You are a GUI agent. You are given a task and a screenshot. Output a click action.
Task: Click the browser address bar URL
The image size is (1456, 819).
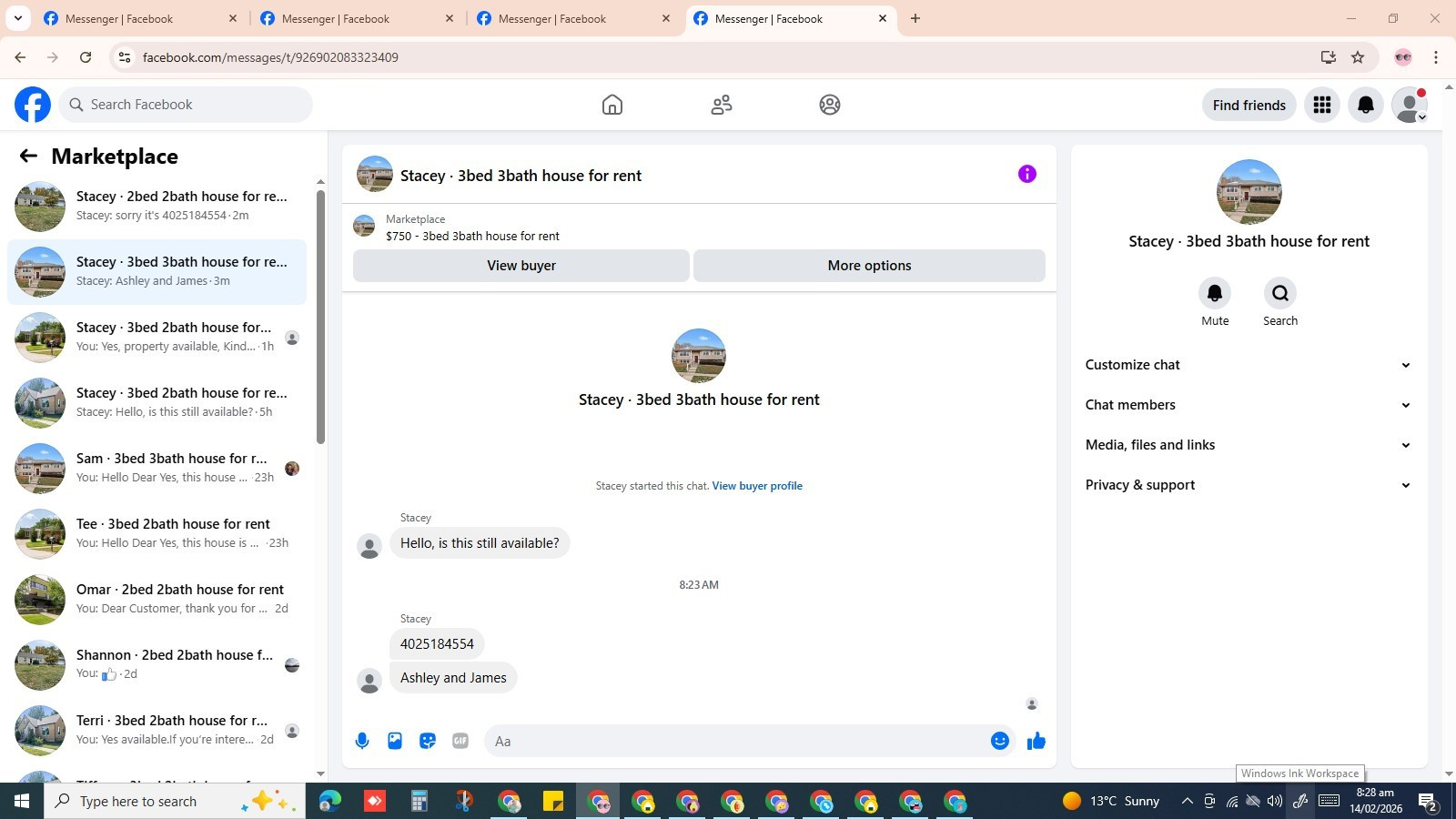pyautogui.click(x=270, y=57)
